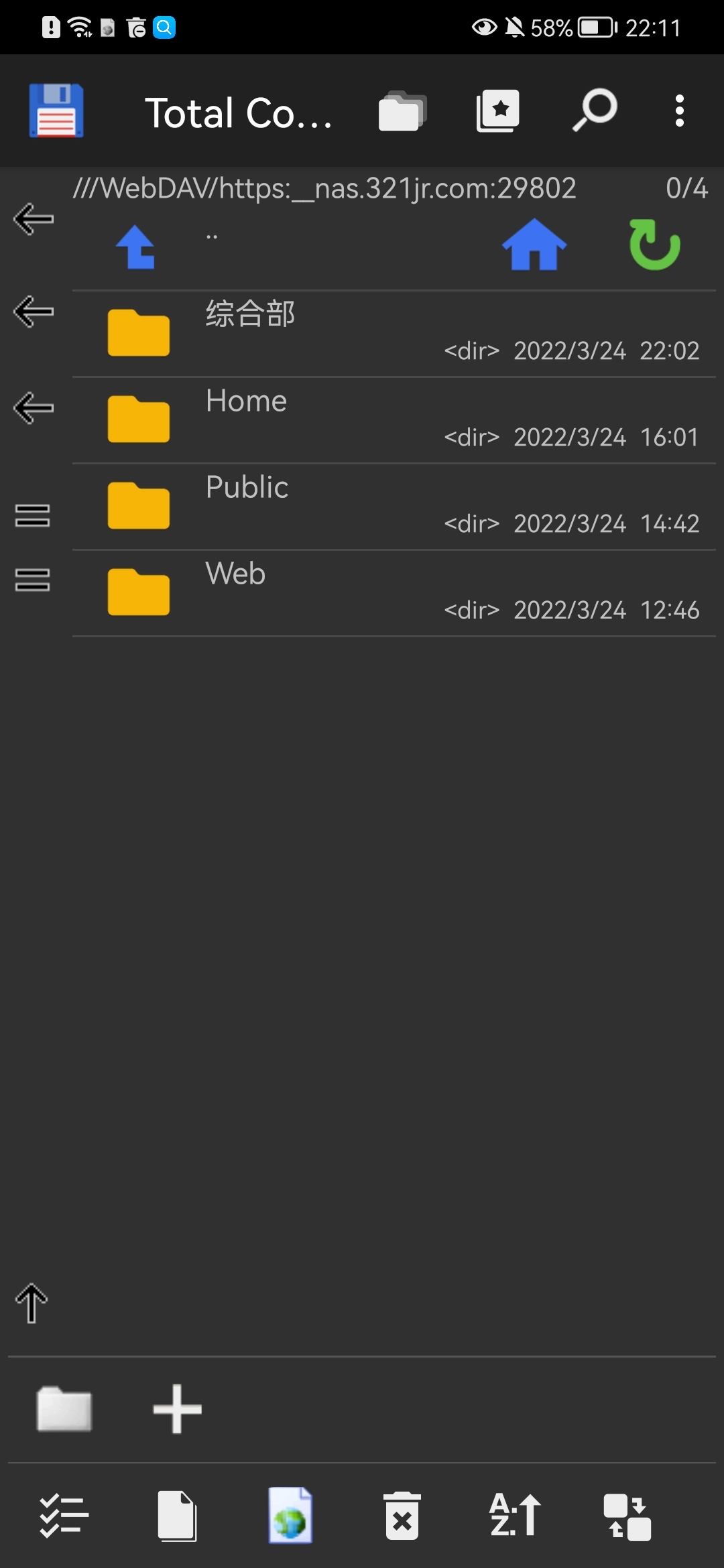Tap the WebDAV path bar

(x=324, y=188)
